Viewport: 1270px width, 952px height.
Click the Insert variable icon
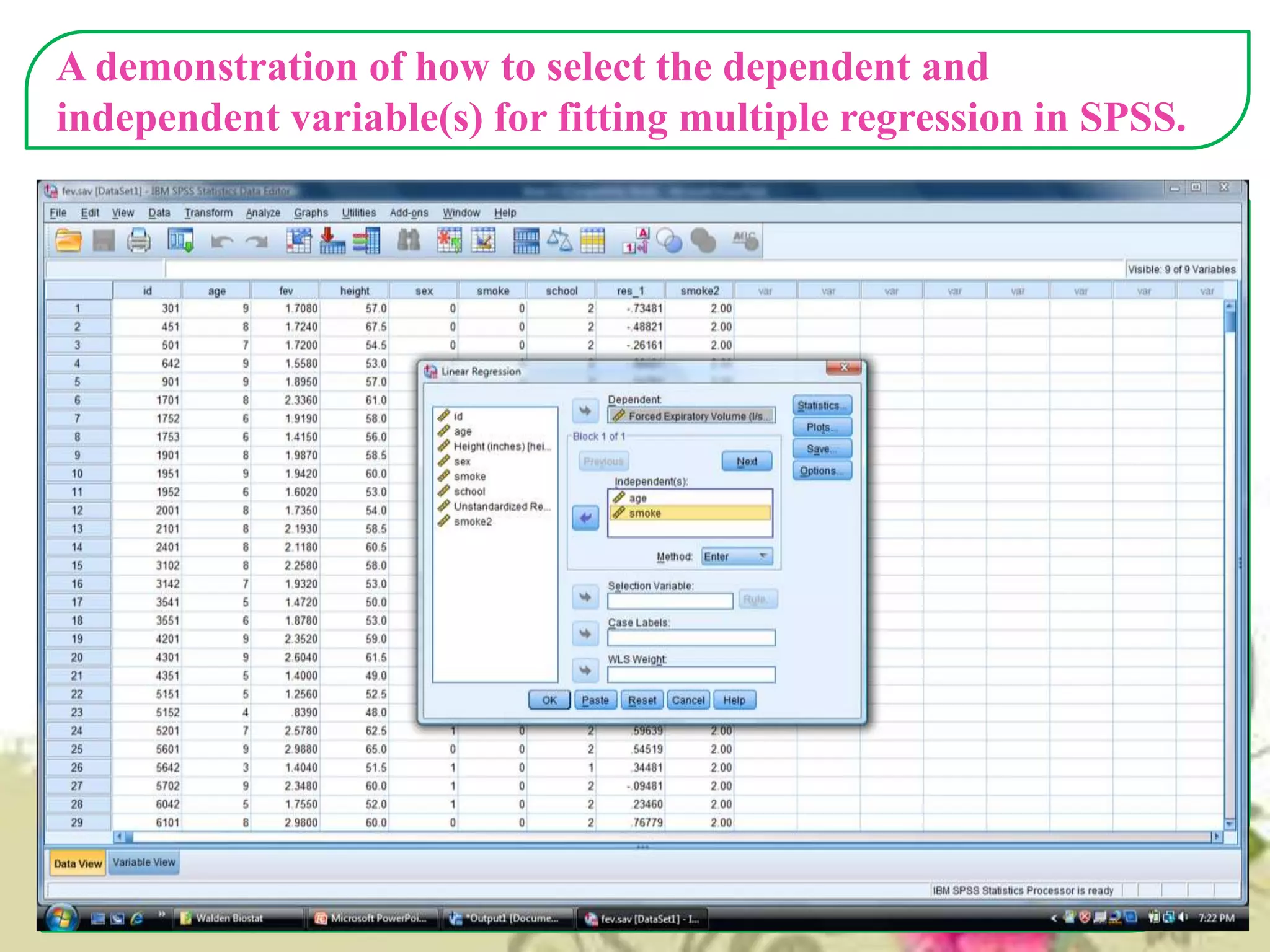(x=483, y=241)
